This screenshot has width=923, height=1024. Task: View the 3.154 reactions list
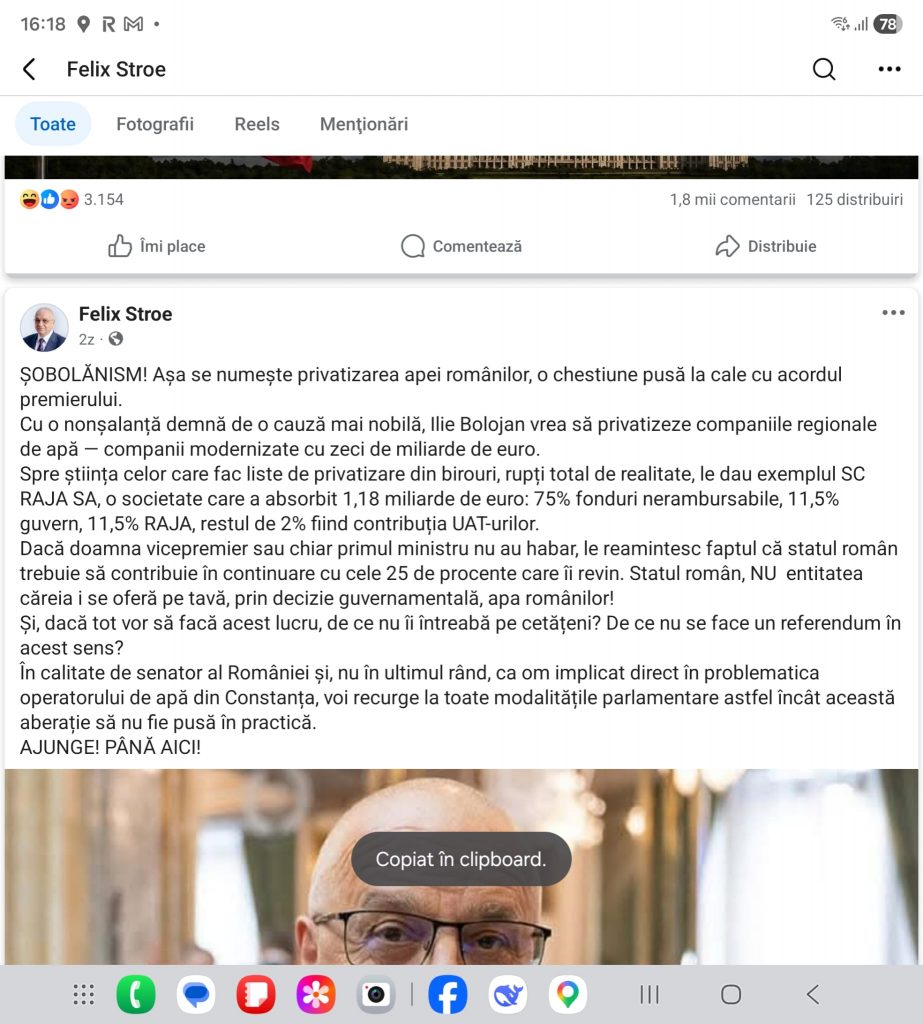pyautogui.click(x=72, y=199)
